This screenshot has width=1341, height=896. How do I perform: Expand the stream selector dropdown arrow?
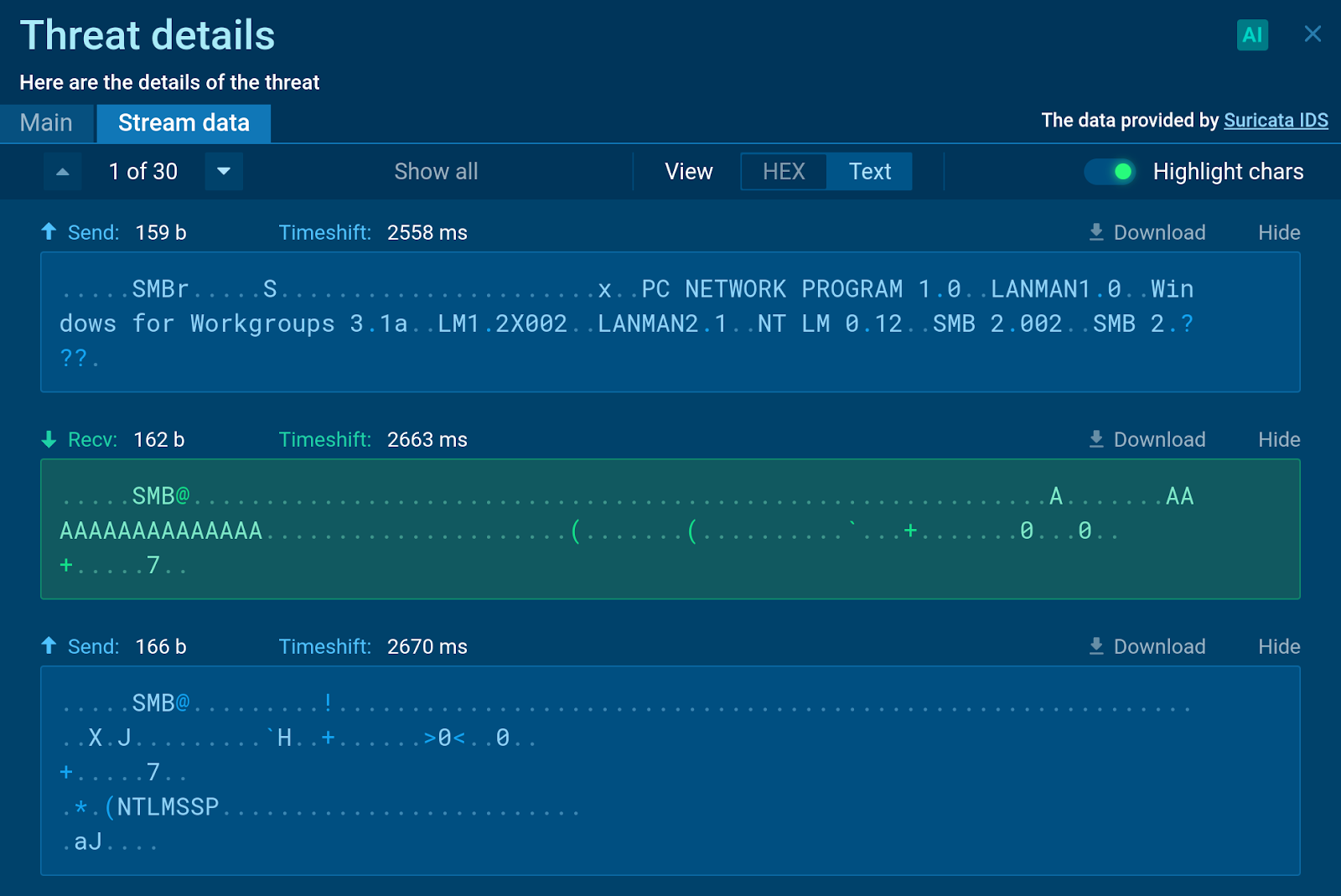pos(224,172)
